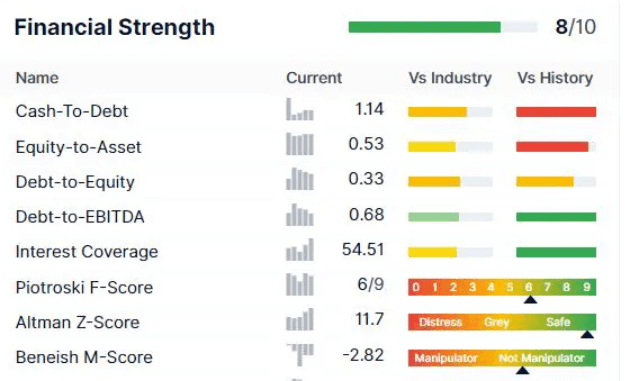This screenshot has height=381, width=644.
Task: Select the Altman Z-Score metric name
Action: click(x=78, y=322)
